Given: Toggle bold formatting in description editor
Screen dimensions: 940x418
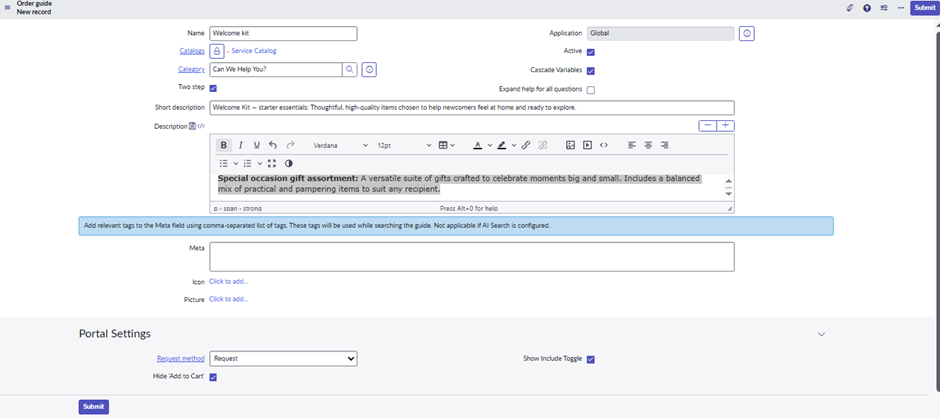Looking at the screenshot, I should (x=223, y=145).
